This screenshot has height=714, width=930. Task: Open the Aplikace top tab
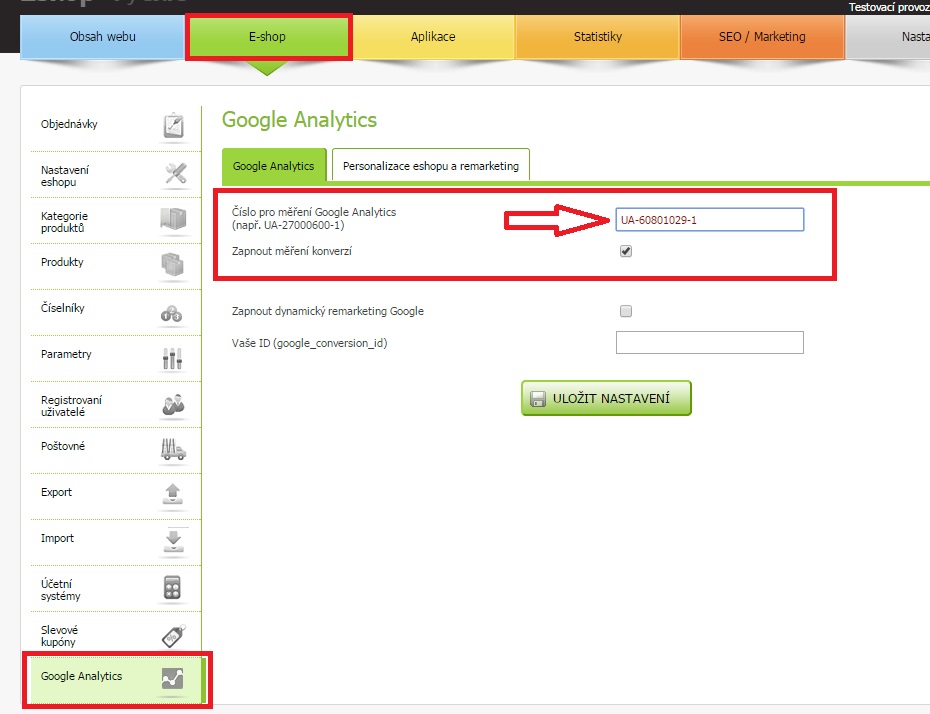(433, 37)
